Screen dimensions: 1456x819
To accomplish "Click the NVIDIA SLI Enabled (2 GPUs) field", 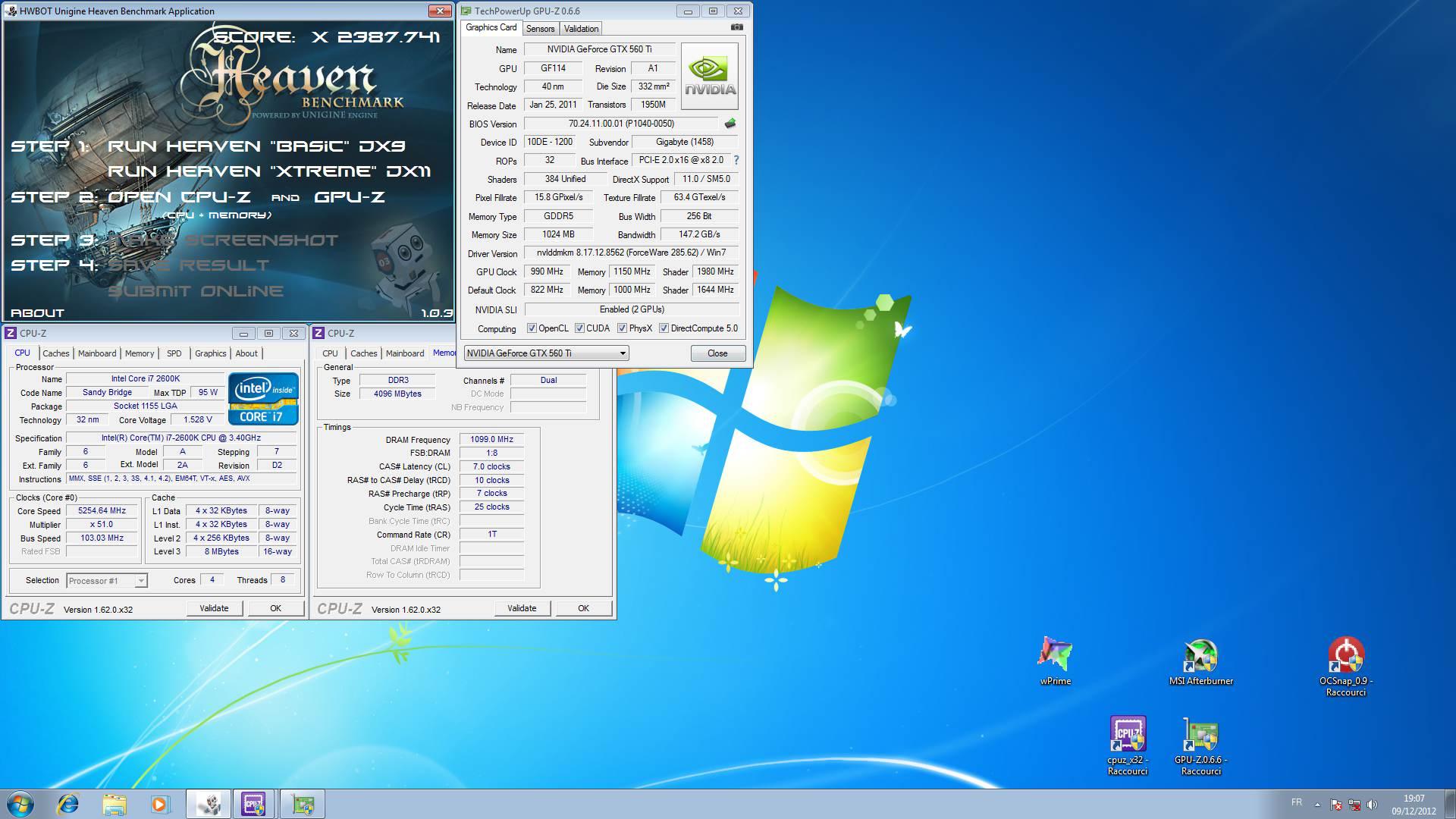I will point(631,309).
